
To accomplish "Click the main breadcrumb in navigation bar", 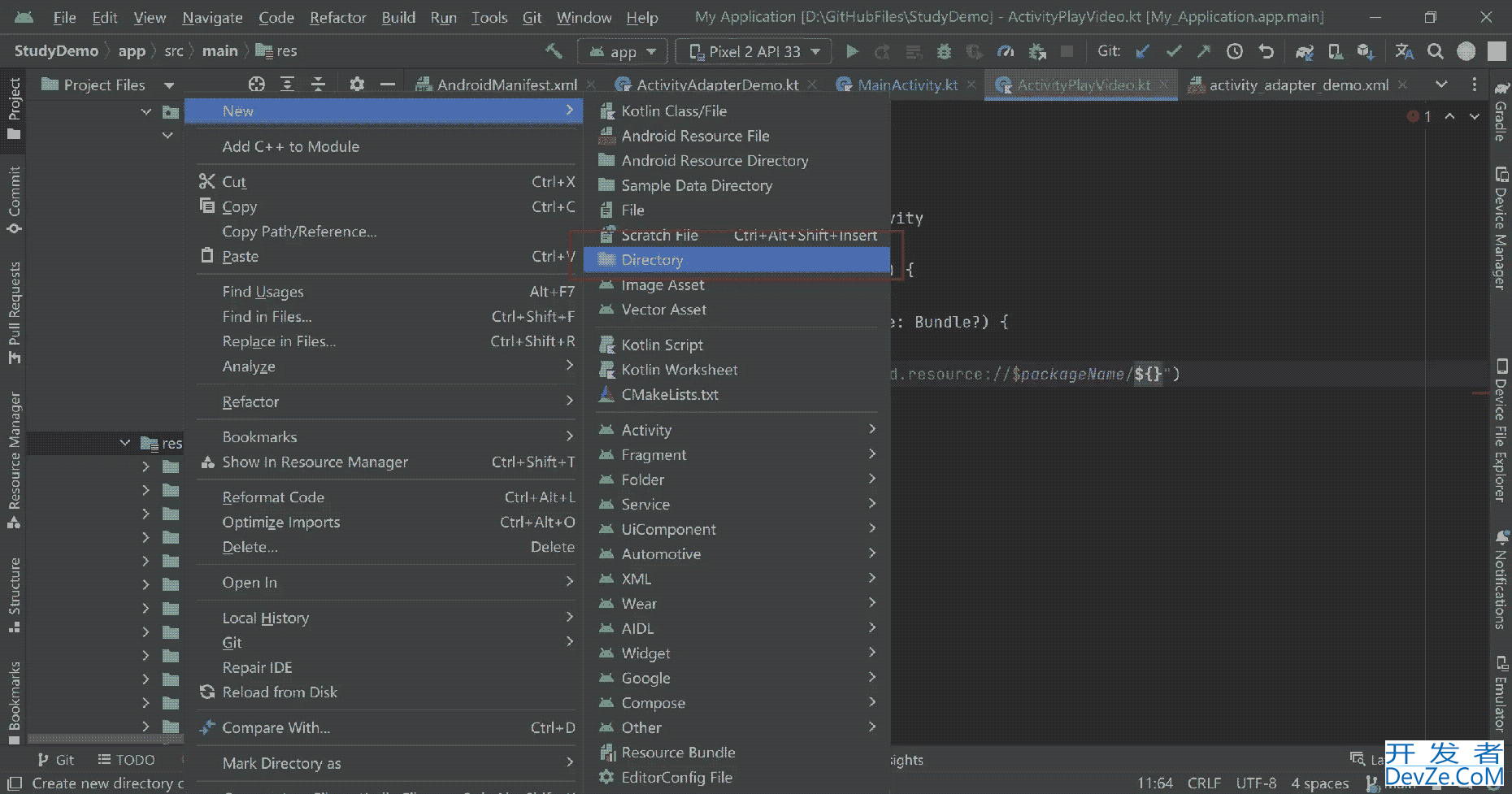I will 219,51.
